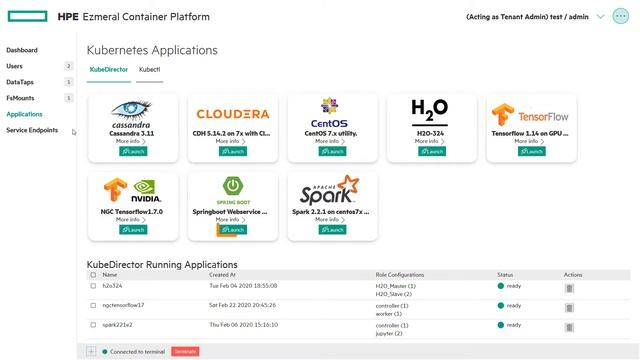Click the FsMounts count badge
The image size is (640, 360).
tap(69, 98)
